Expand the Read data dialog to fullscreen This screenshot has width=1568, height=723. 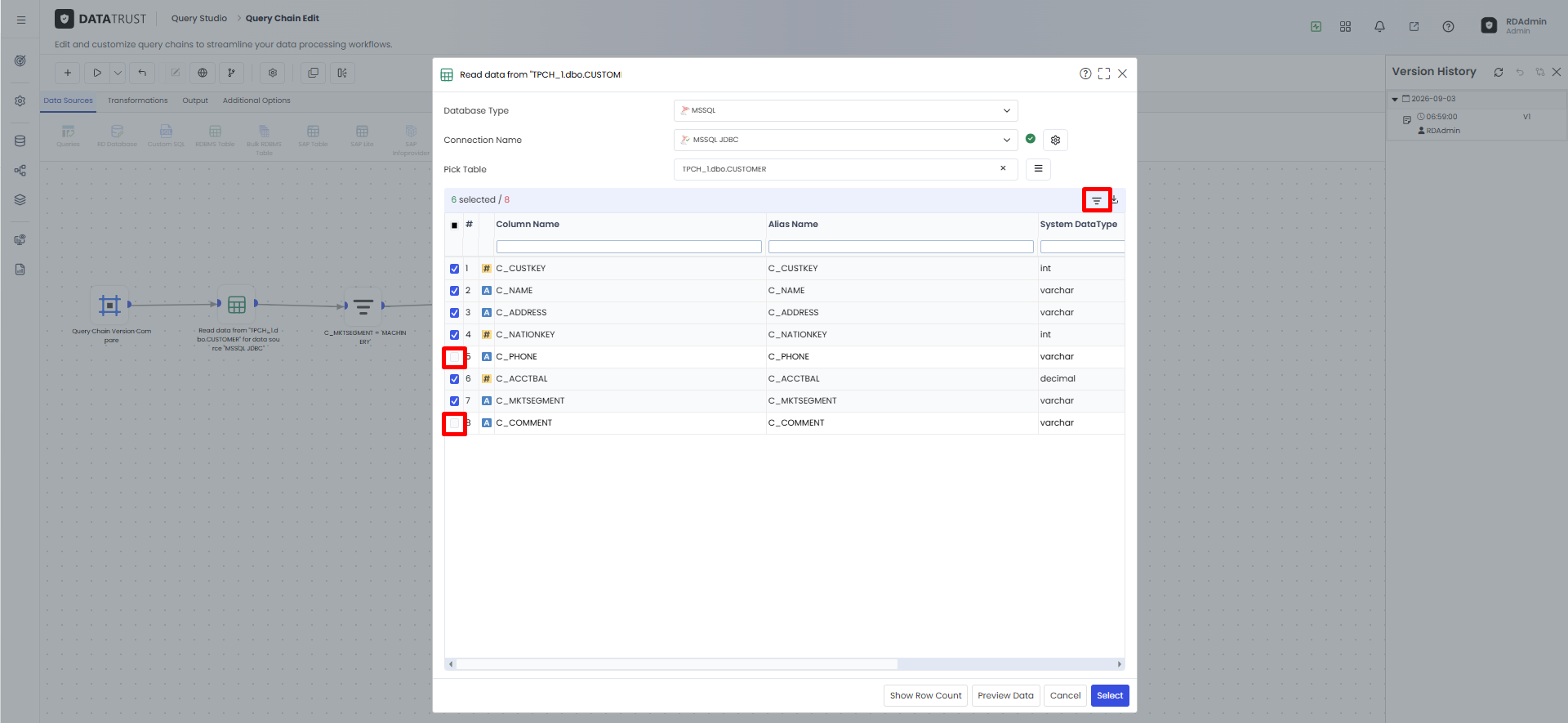click(x=1104, y=74)
